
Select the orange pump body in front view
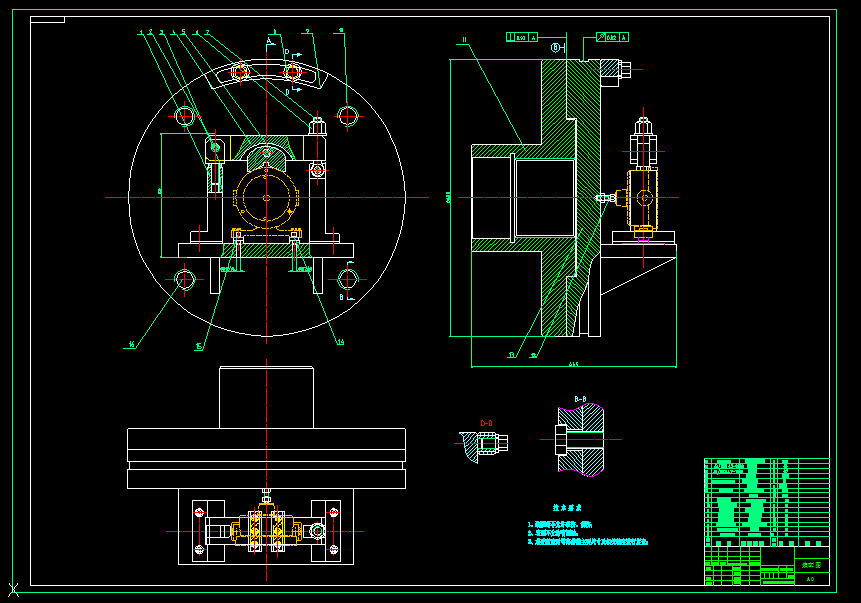click(x=266, y=198)
